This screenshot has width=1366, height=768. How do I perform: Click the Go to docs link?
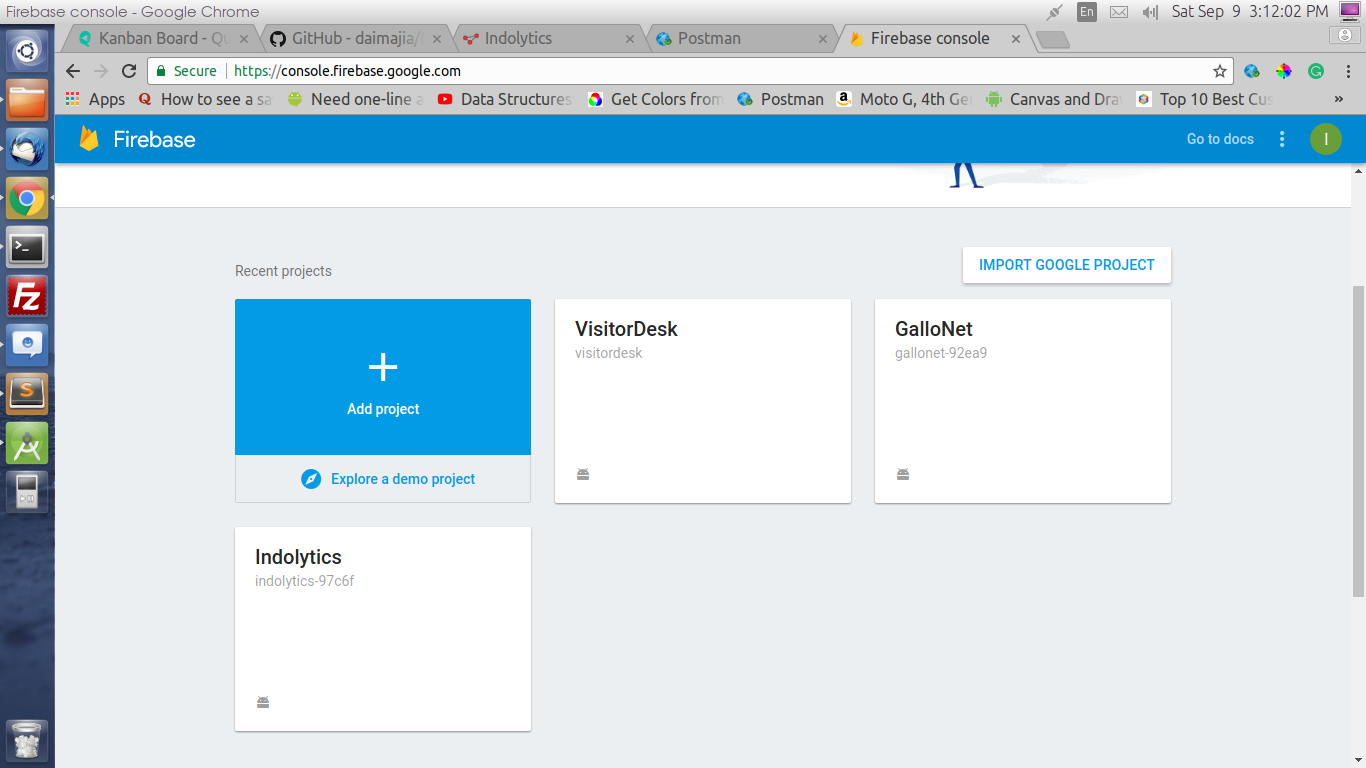pos(1220,139)
